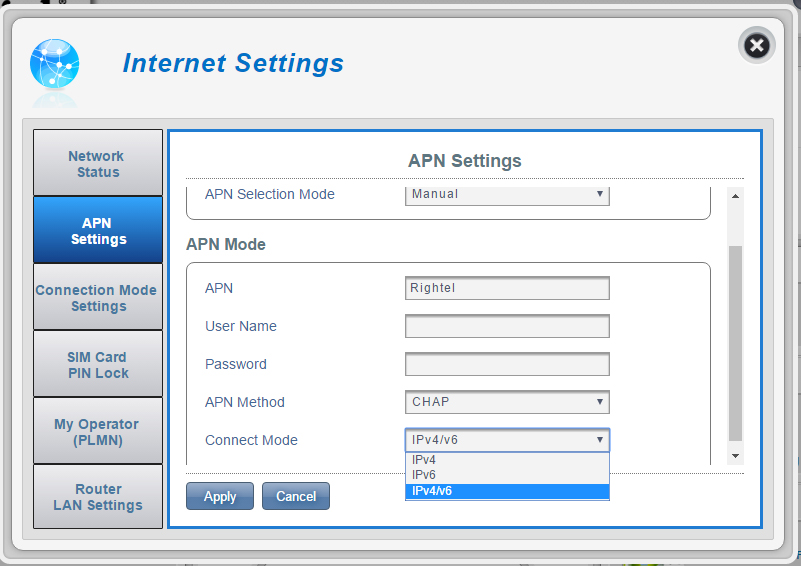
Task: Click the scrollbar down arrow
Action: click(736, 456)
